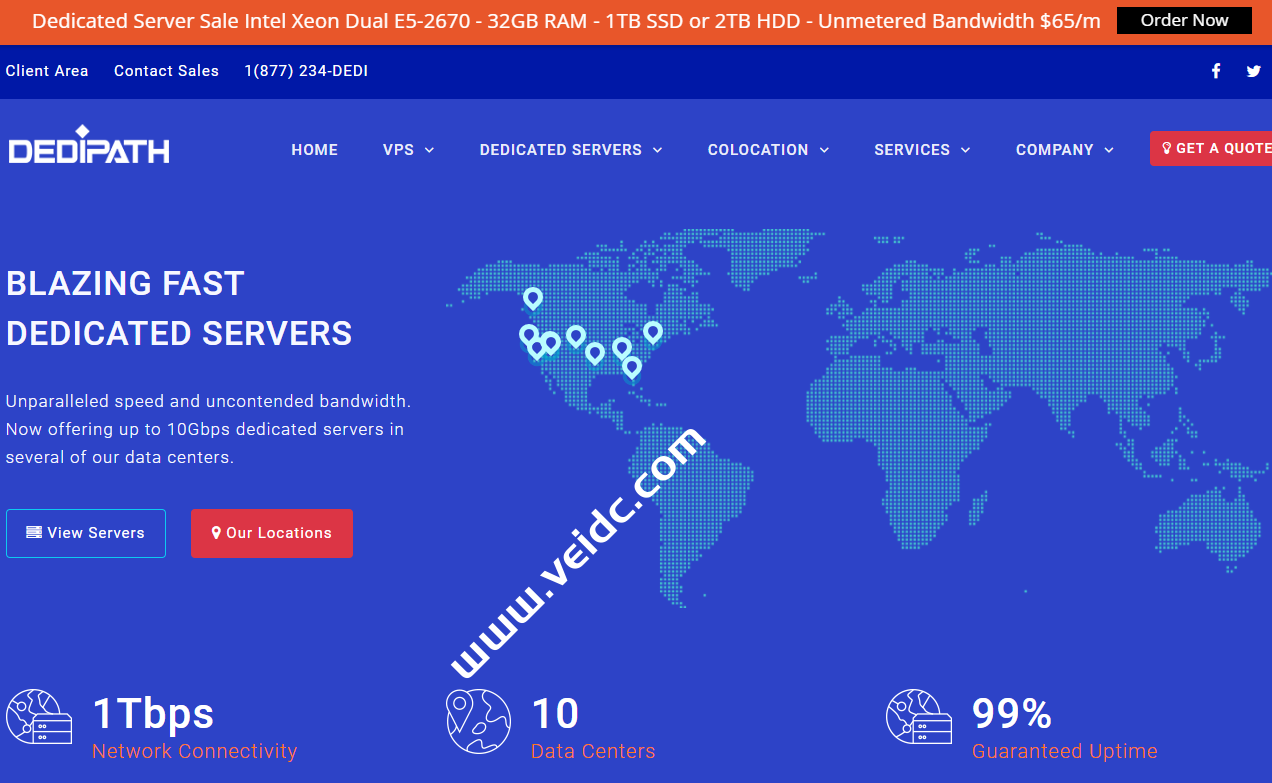Click the easternmost map pin on US
The height and width of the screenshot is (783, 1272).
(653, 331)
